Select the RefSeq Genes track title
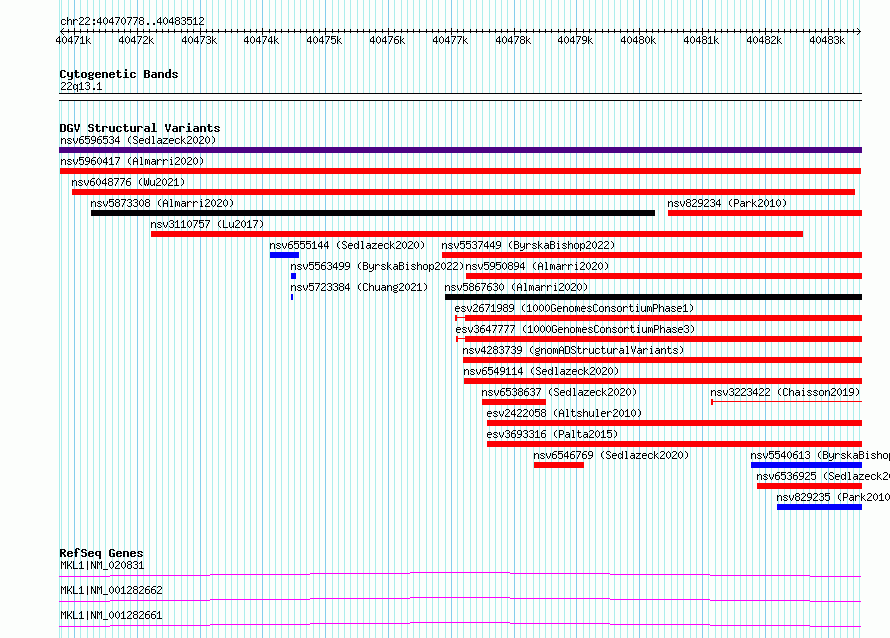Viewport: 890px width, 638px height. click(102, 553)
